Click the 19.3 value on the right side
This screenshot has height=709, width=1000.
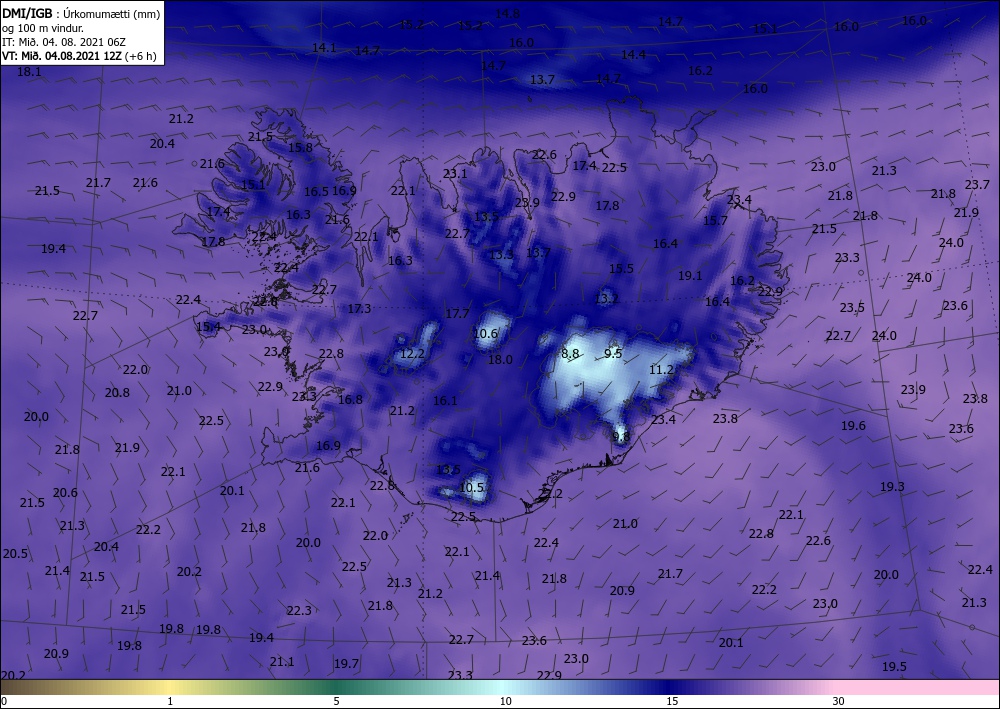tap(892, 487)
